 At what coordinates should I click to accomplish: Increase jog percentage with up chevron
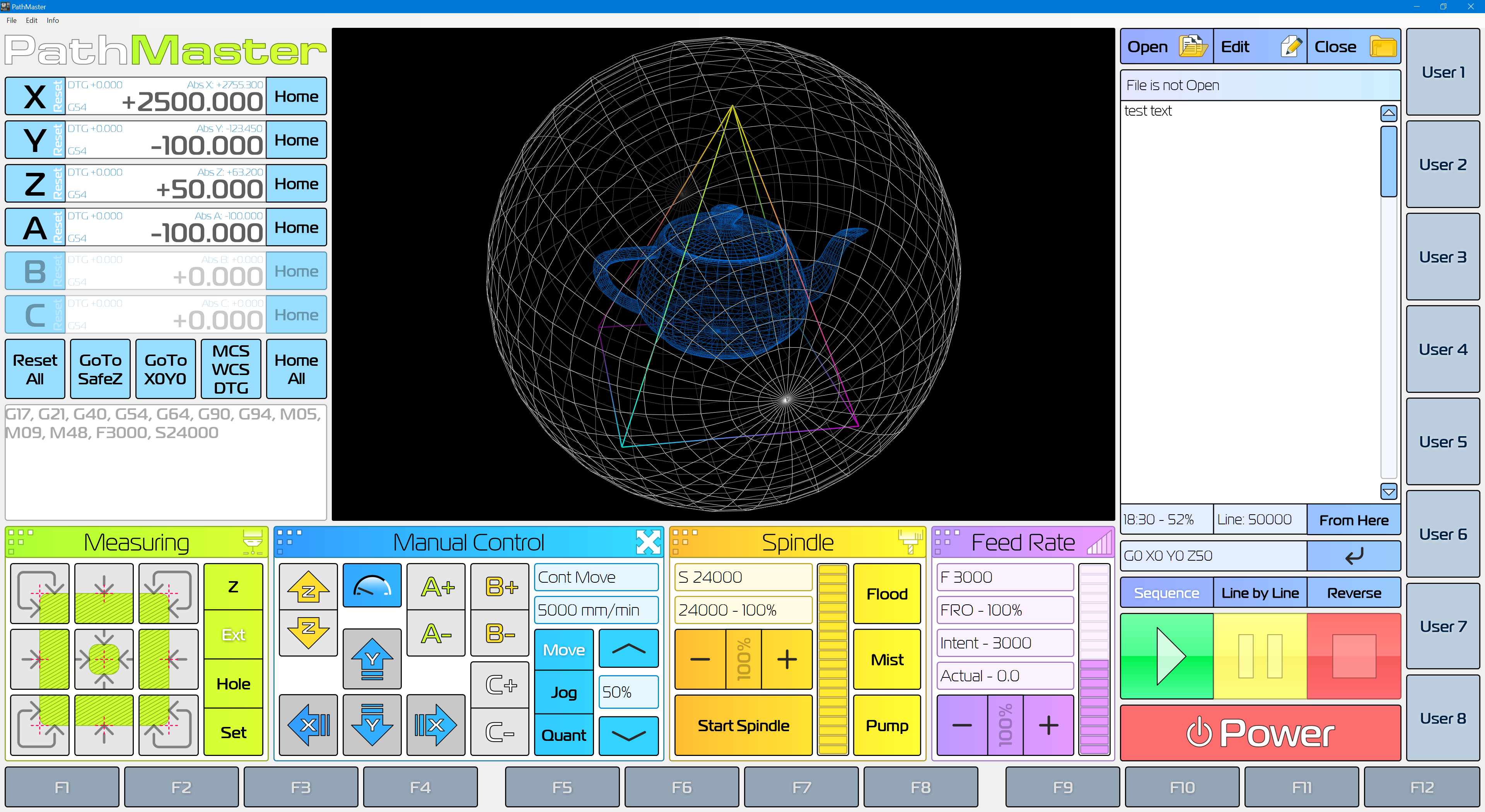[628, 649]
